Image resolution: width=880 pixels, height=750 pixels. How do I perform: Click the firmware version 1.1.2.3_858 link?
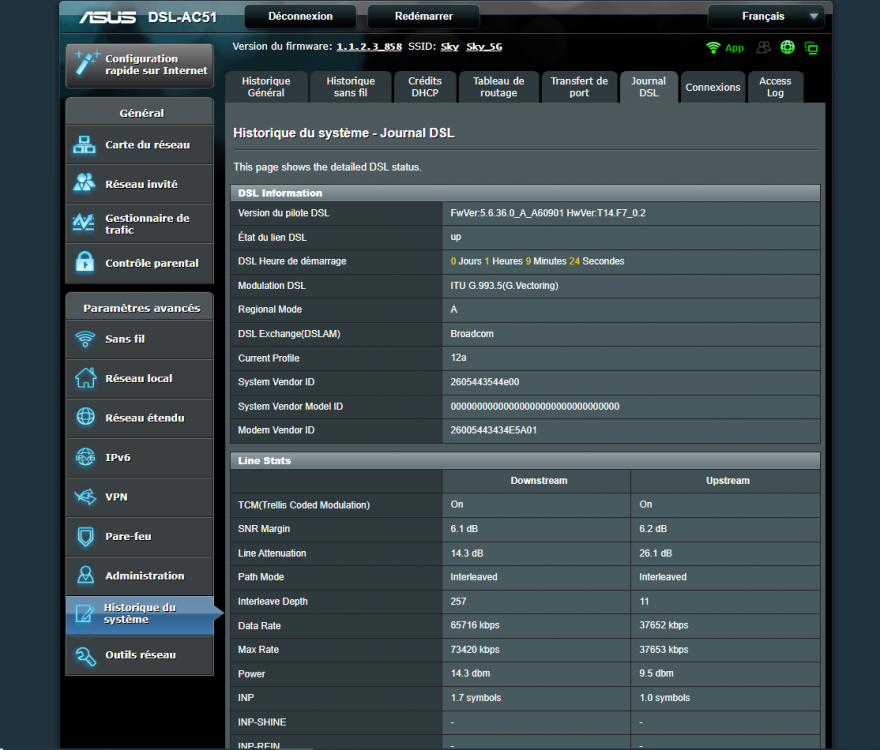(369, 47)
